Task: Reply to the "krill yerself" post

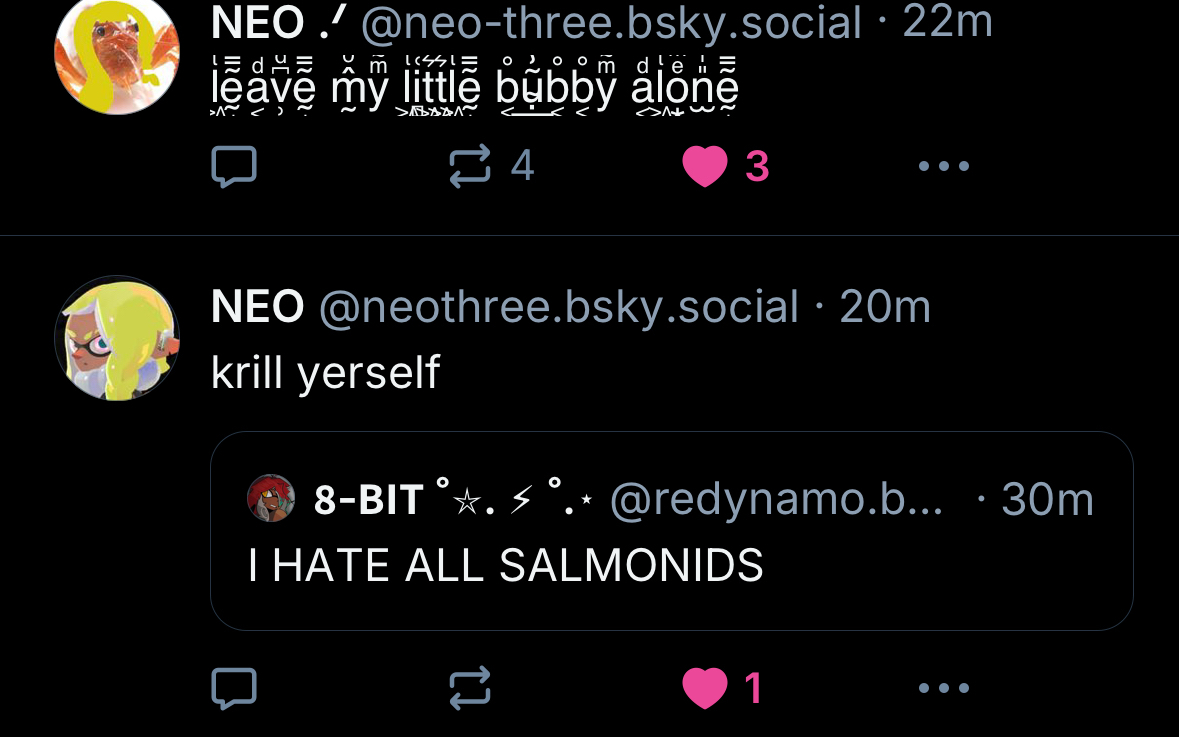Action: click(234, 688)
